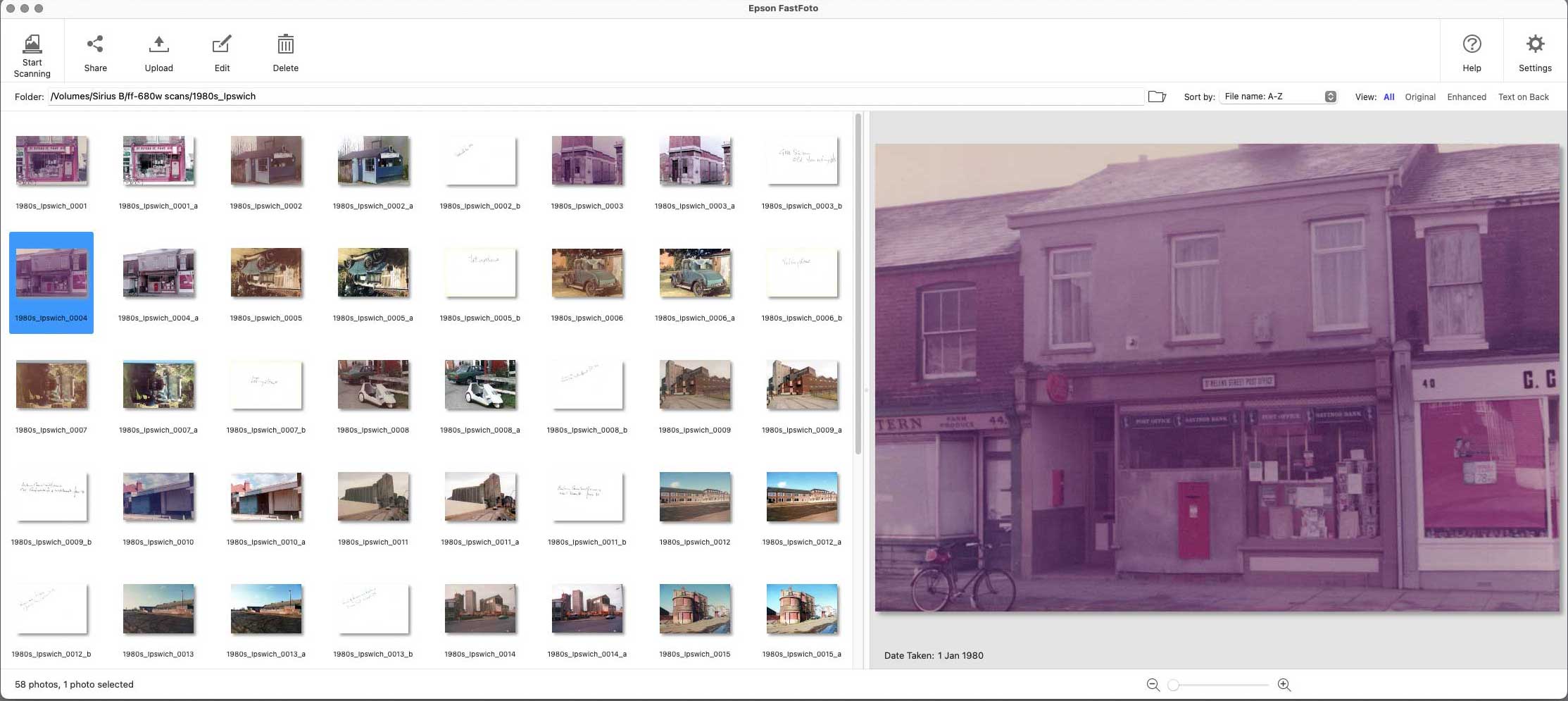
Task: Click the Folder path input field
Action: tap(596, 97)
